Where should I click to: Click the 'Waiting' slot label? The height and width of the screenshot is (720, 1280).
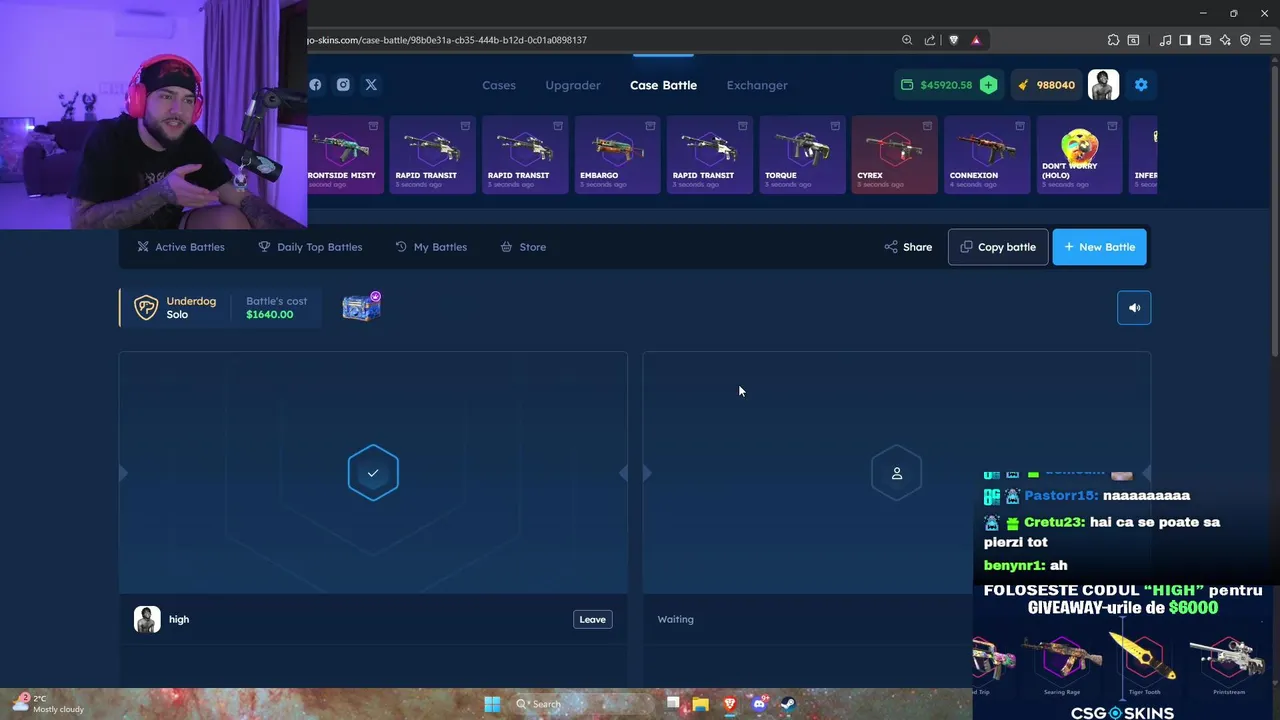(675, 619)
